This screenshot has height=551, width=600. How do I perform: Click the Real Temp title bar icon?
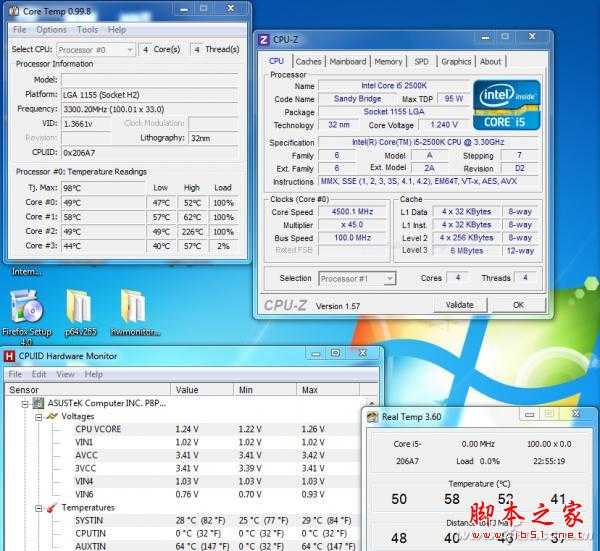(372, 417)
